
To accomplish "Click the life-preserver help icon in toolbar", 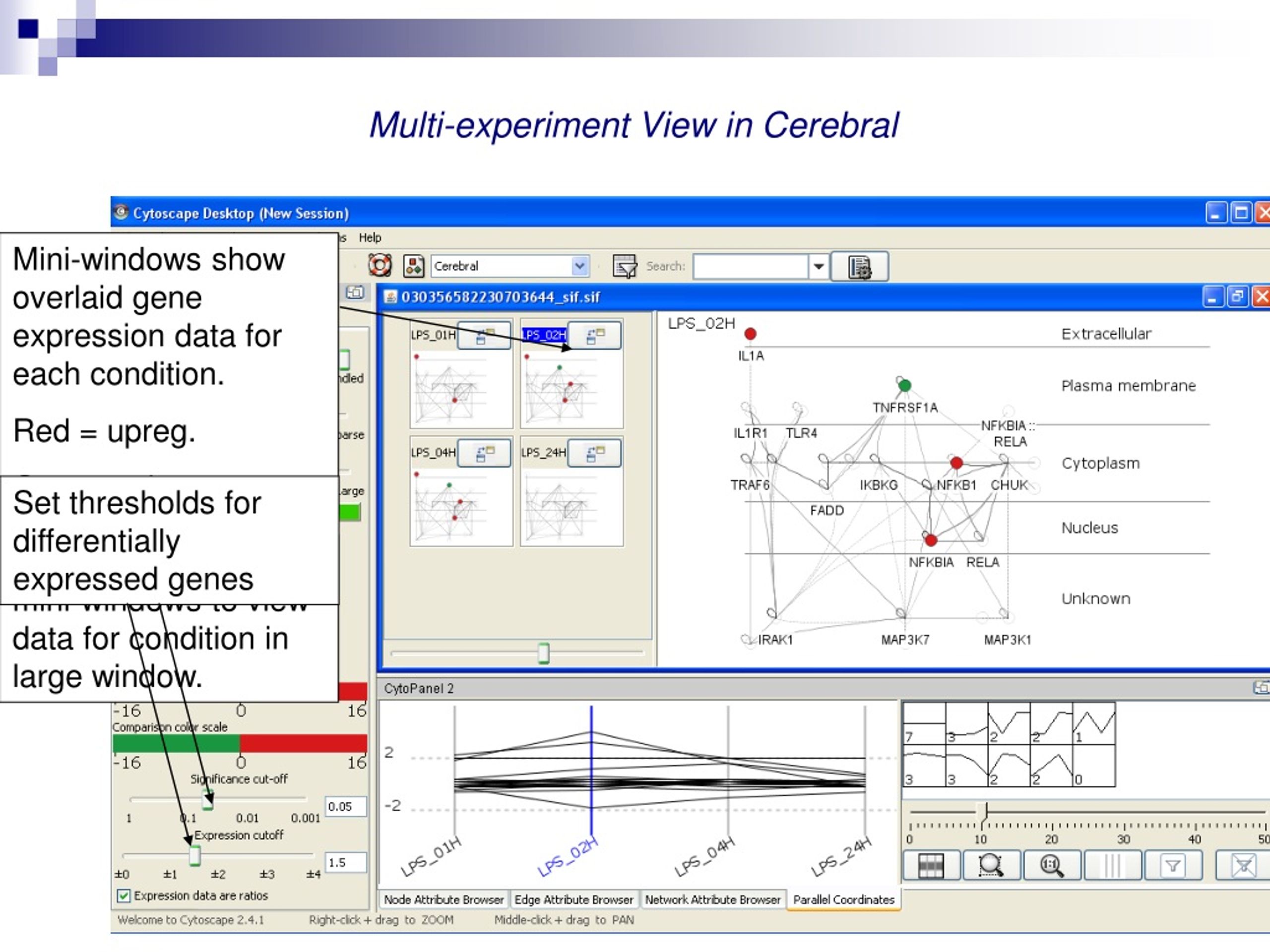I will tap(380, 266).
